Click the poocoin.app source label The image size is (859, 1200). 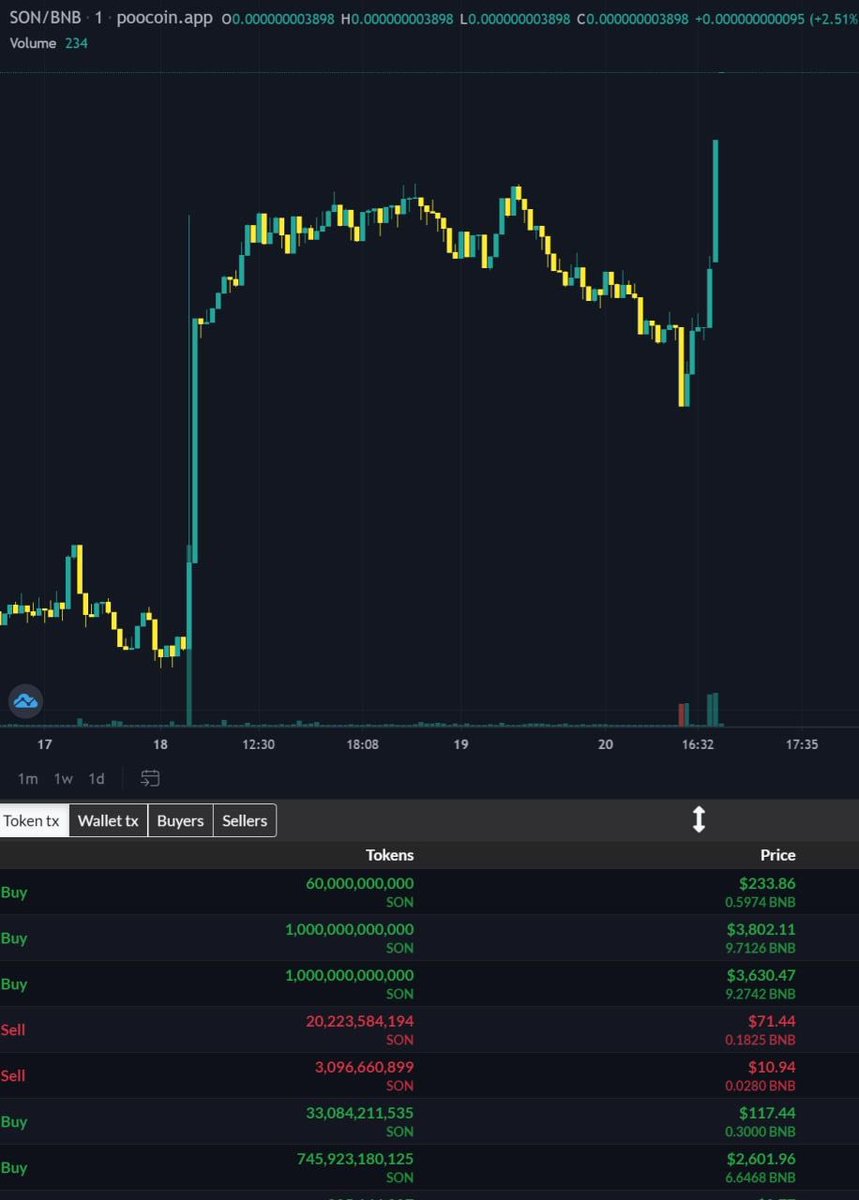[165, 18]
